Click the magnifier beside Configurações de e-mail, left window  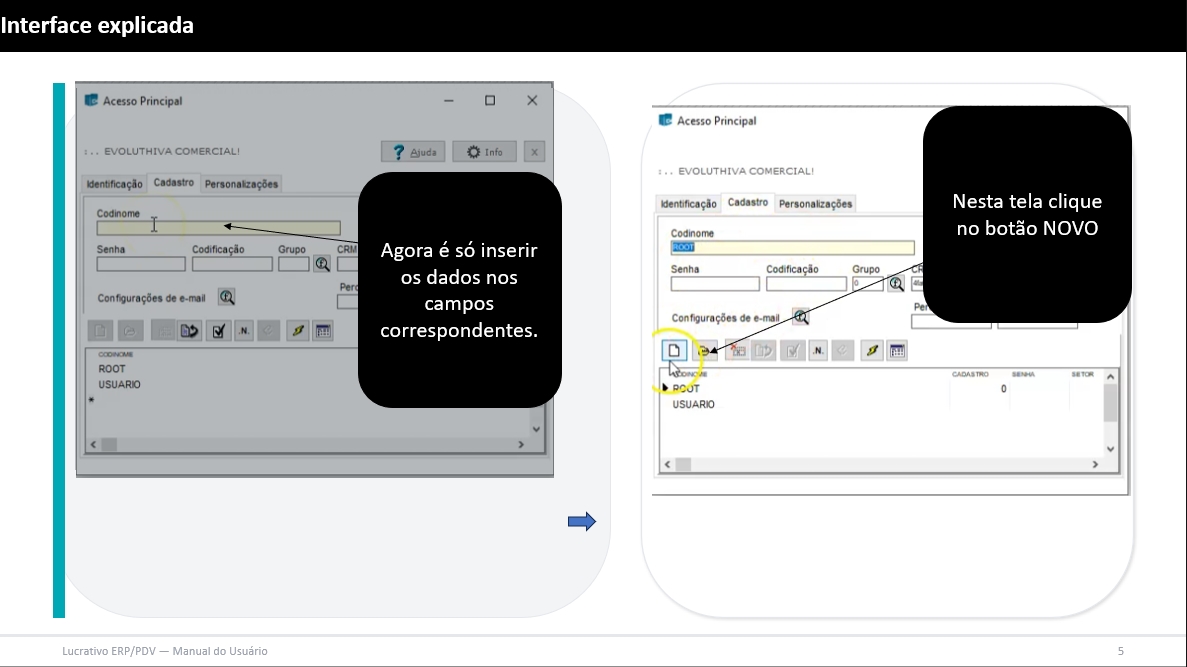coord(227,297)
